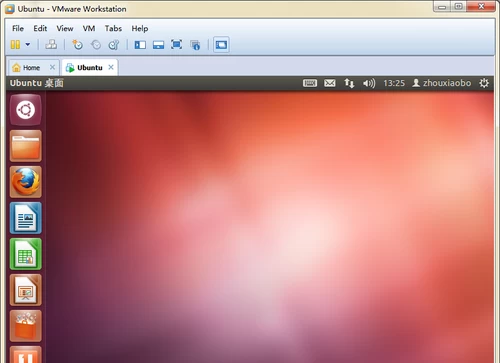Open the snapshot manager icon

(x=114, y=44)
